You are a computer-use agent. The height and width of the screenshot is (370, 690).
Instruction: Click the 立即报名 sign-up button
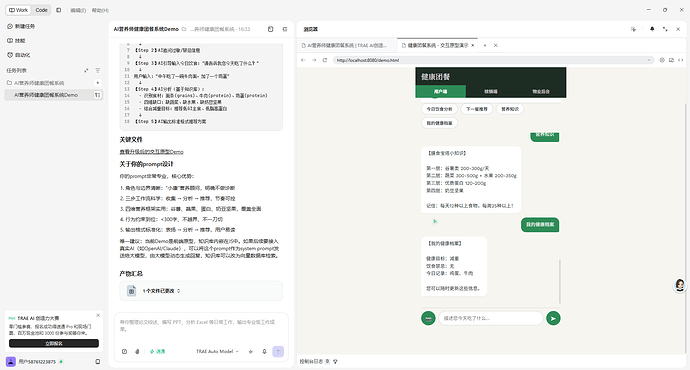(54, 343)
